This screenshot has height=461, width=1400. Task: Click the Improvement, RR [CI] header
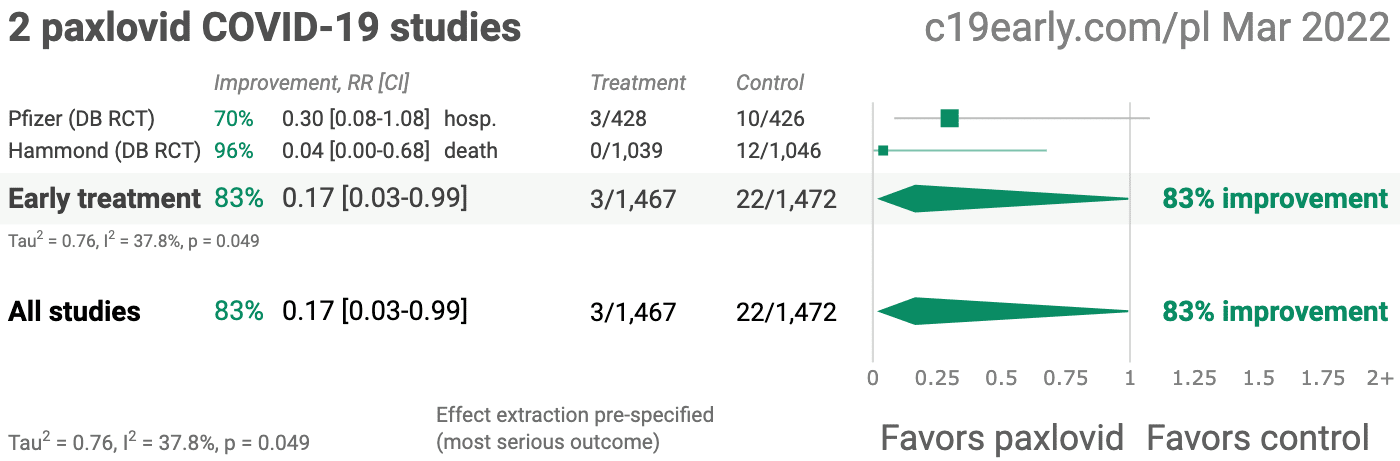[x=311, y=83]
